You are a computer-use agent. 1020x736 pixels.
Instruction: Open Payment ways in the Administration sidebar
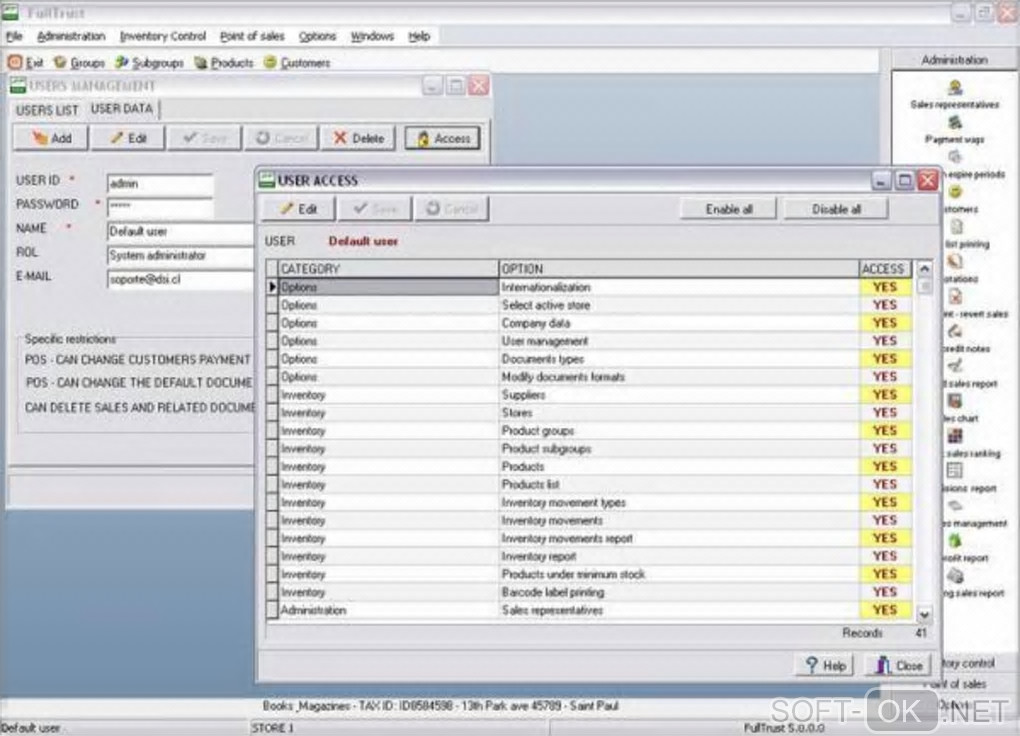pyautogui.click(x=954, y=130)
